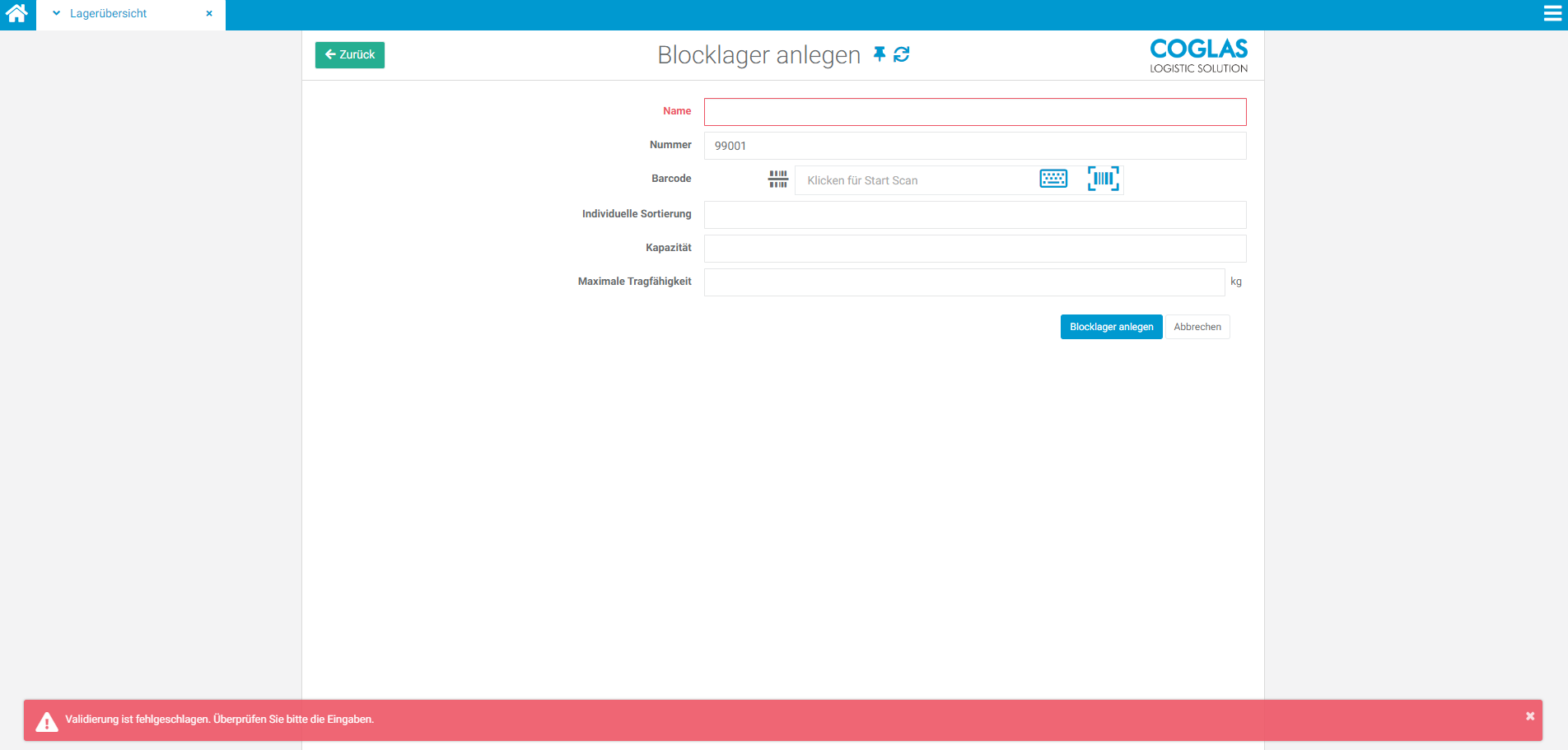1568x750 pixels.
Task: Click the refresh icon beside title
Action: (x=902, y=54)
